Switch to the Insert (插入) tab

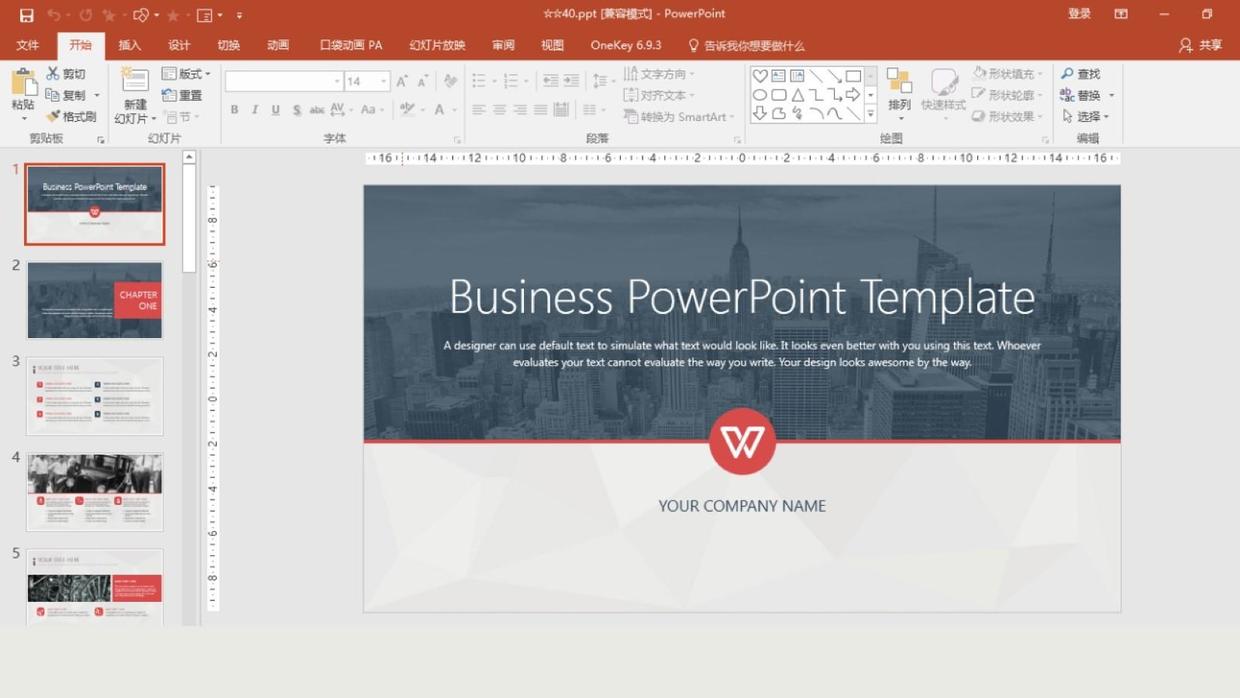[x=130, y=45]
